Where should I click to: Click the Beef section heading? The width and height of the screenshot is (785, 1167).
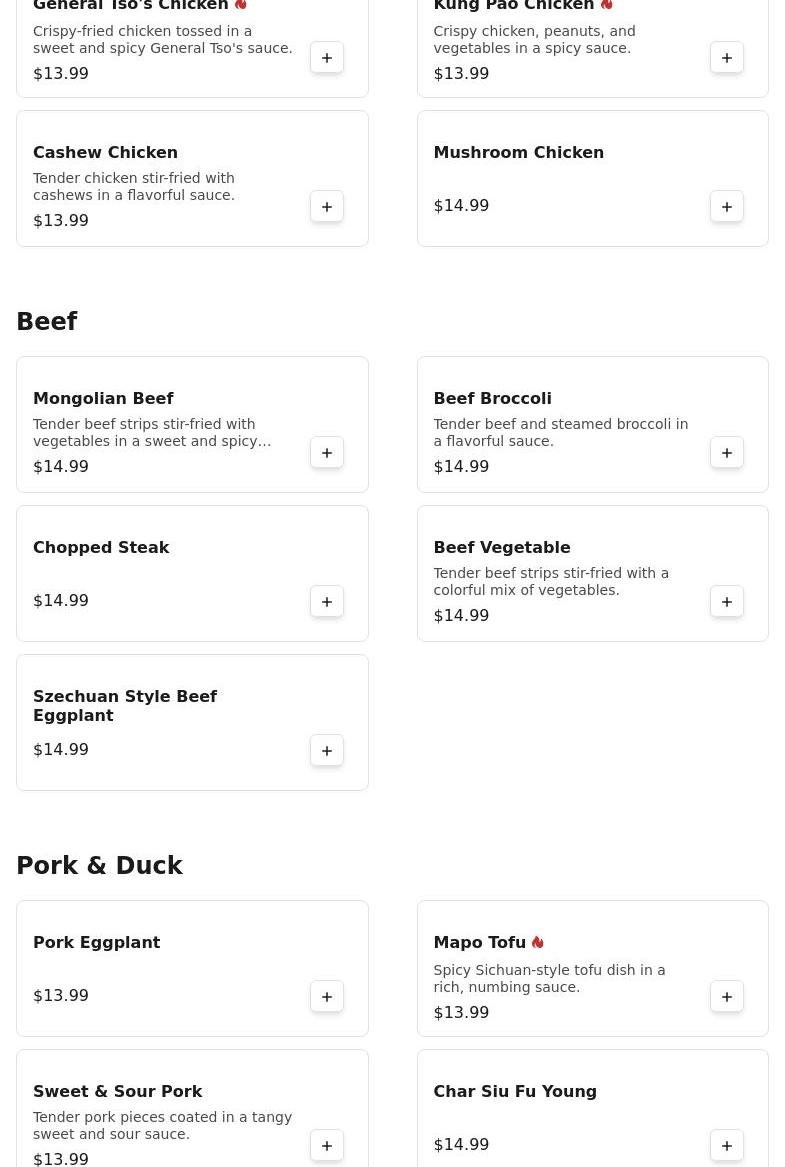47,322
